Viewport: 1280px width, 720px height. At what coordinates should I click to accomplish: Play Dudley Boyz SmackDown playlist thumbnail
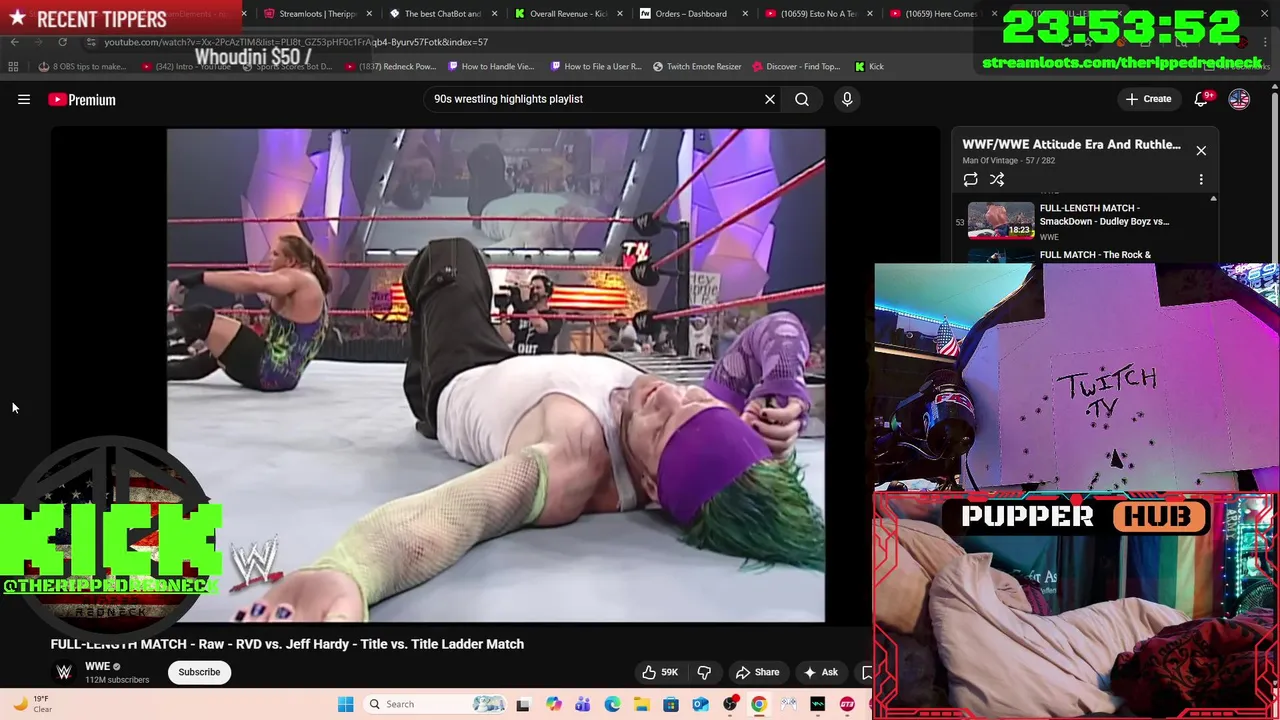[x=1001, y=220]
